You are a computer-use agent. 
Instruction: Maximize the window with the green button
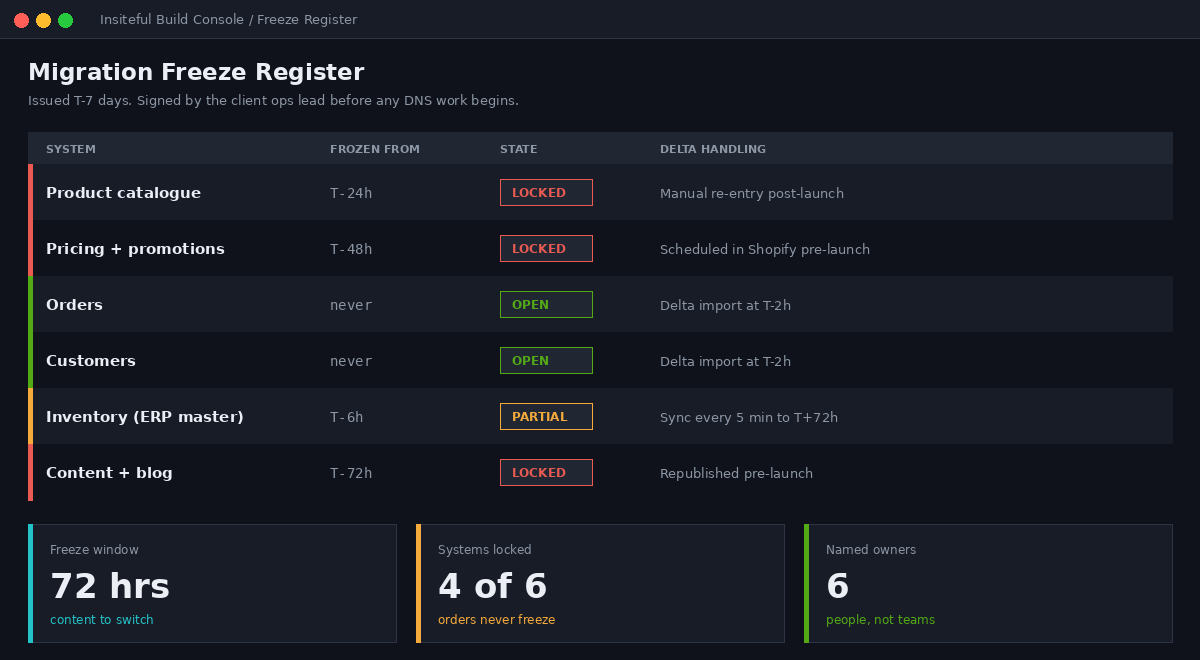(65, 20)
